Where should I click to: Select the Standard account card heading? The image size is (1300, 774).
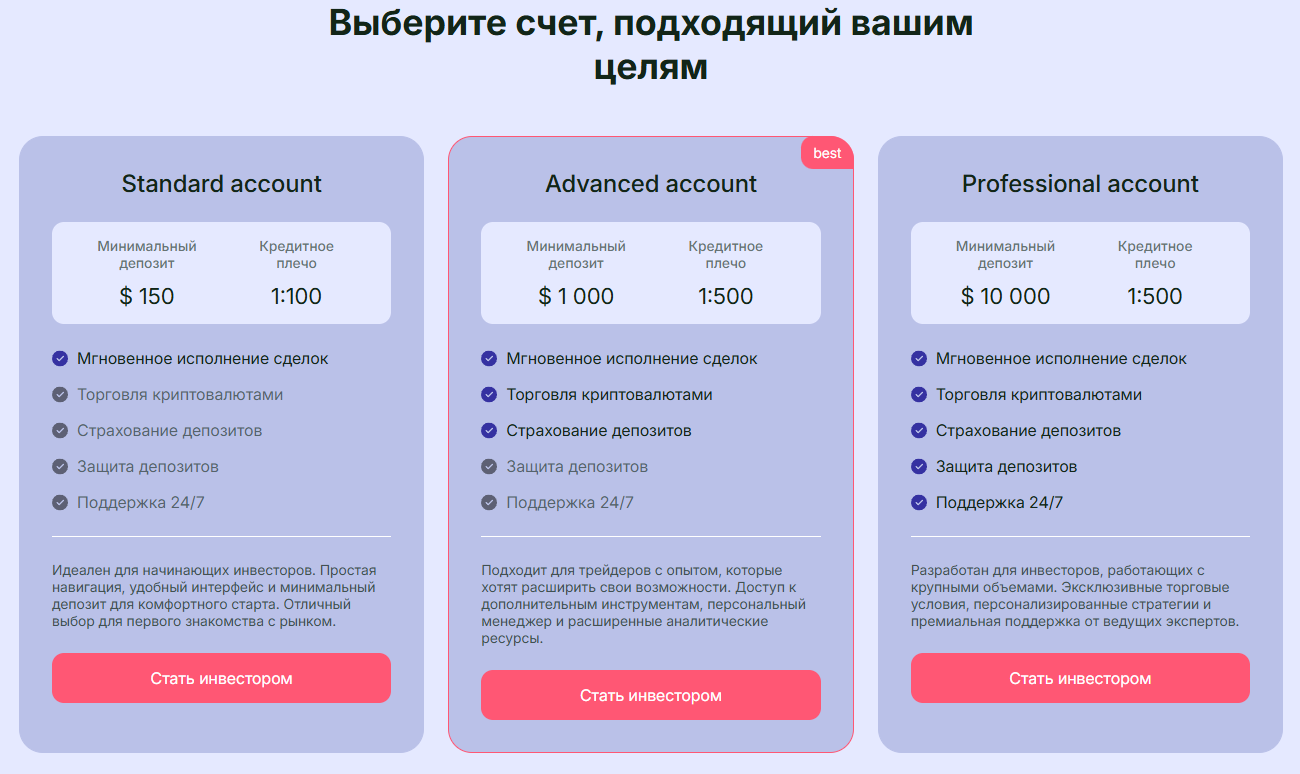[221, 184]
